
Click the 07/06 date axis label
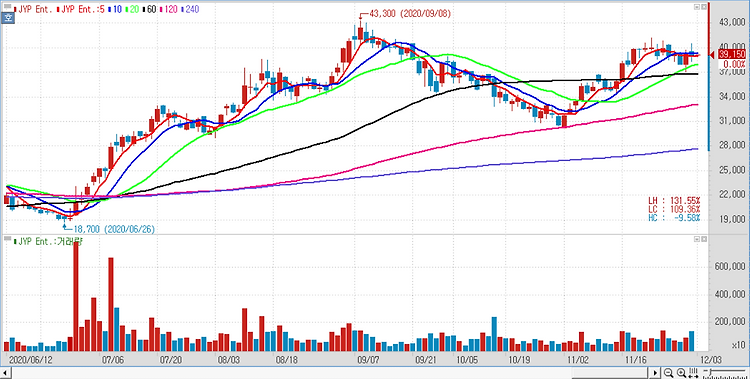pyautogui.click(x=112, y=359)
